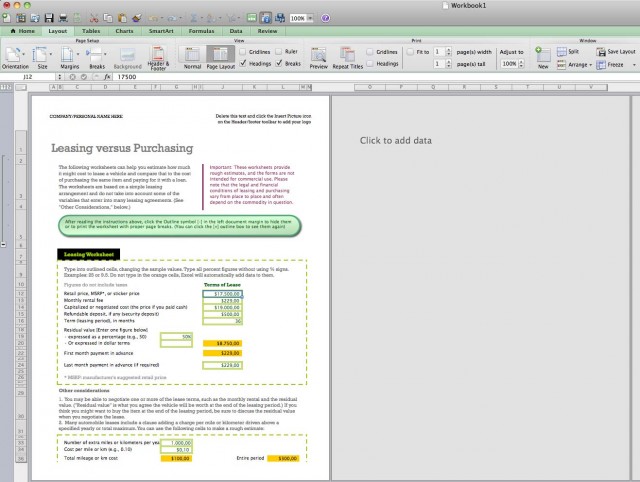Image resolution: width=640 pixels, height=482 pixels.
Task: Switch to the Formulas tab
Action: click(201, 31)
